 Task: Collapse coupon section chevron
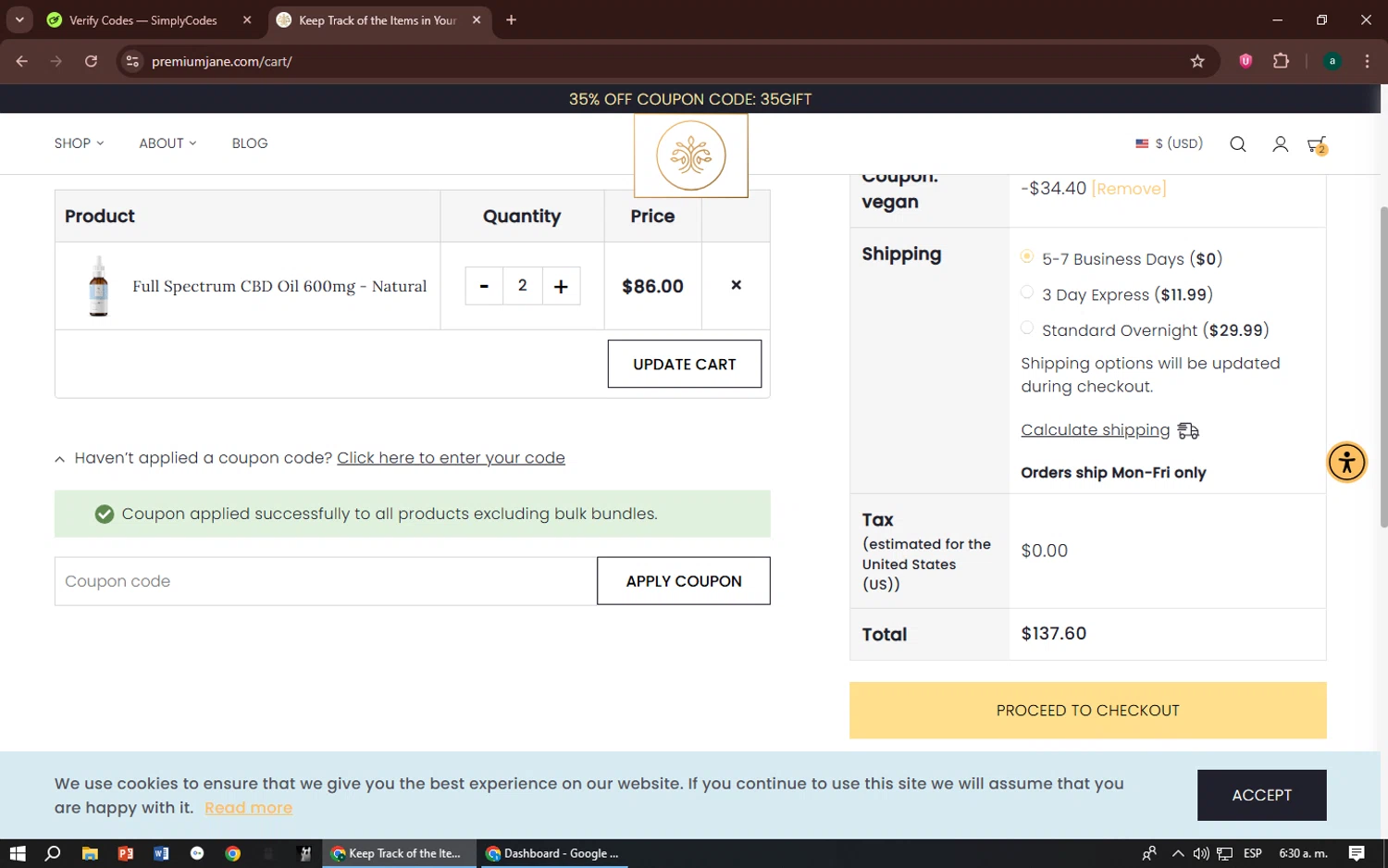[60, 459]
